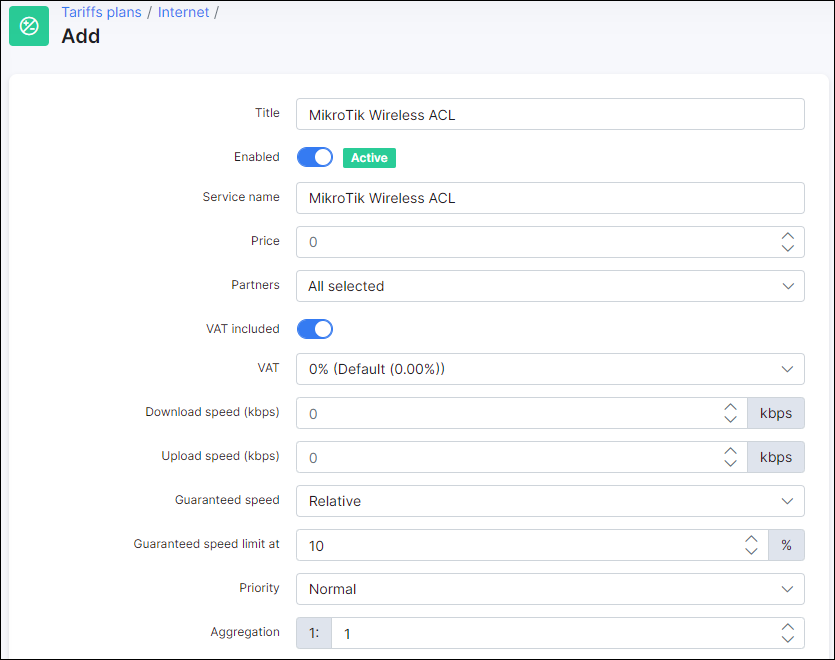The image size is (835, 660).
Task: Click the 1: prefix of Aggregation
Action: click(x=314, y=633)
